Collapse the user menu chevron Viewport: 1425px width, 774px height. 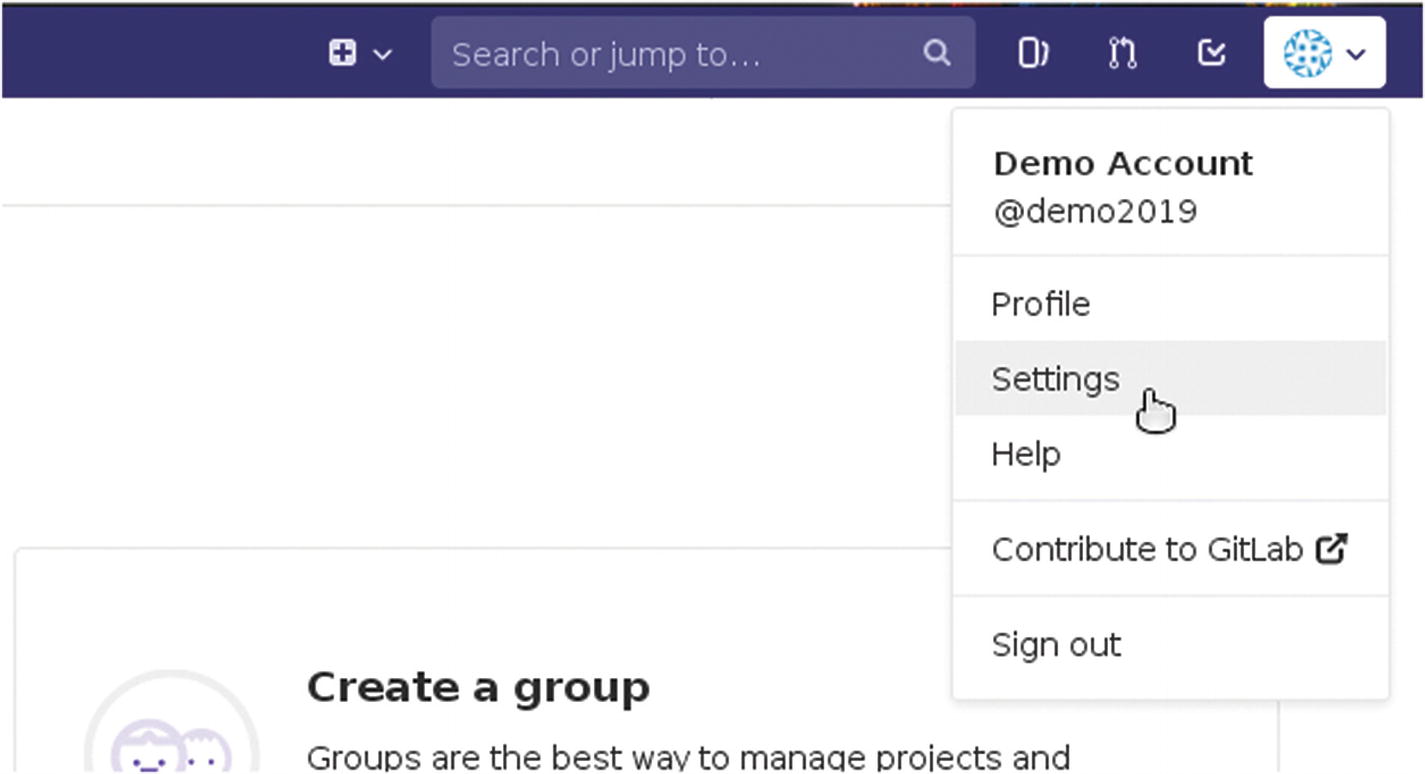1356,54
